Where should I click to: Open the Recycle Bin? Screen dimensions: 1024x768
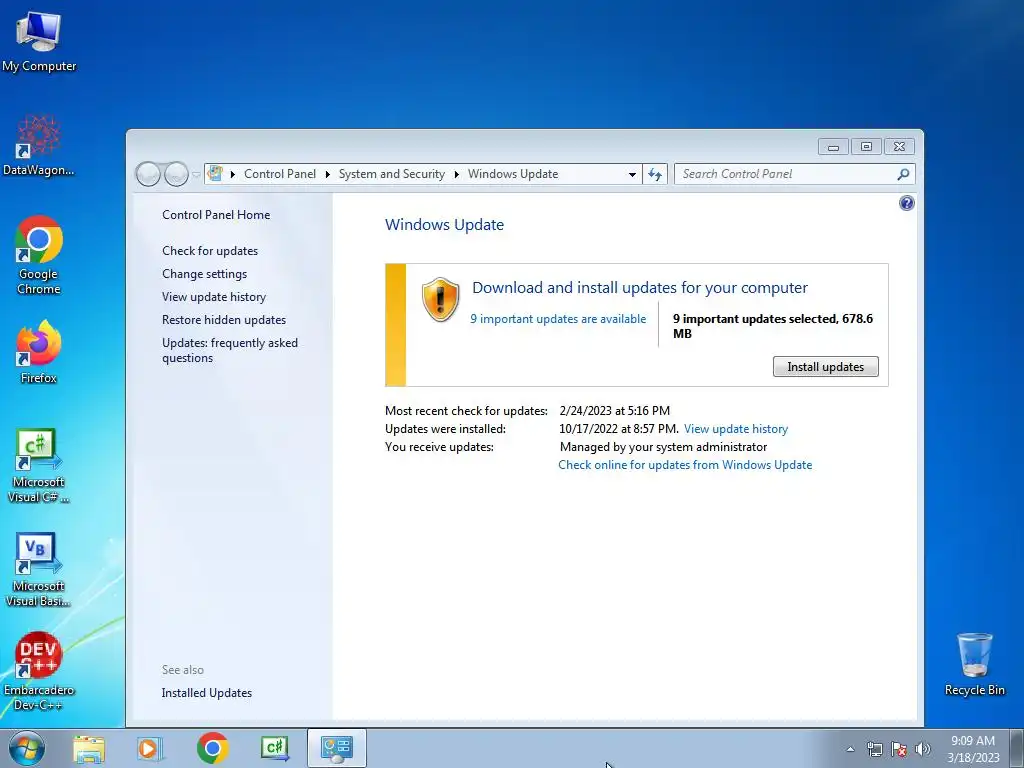click(x=974, y=664)
